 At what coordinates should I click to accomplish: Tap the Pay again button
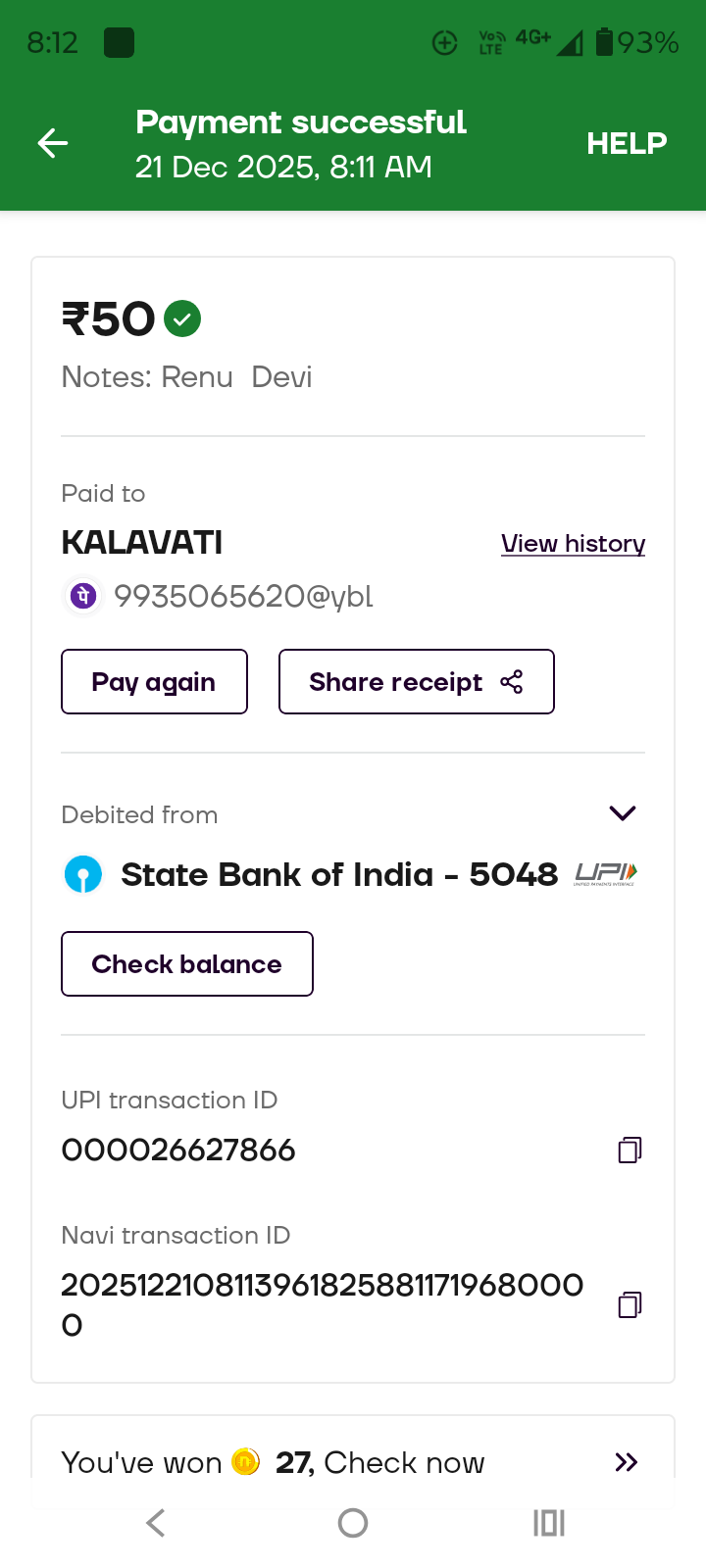pyautogui.click(x=154, y=682)
